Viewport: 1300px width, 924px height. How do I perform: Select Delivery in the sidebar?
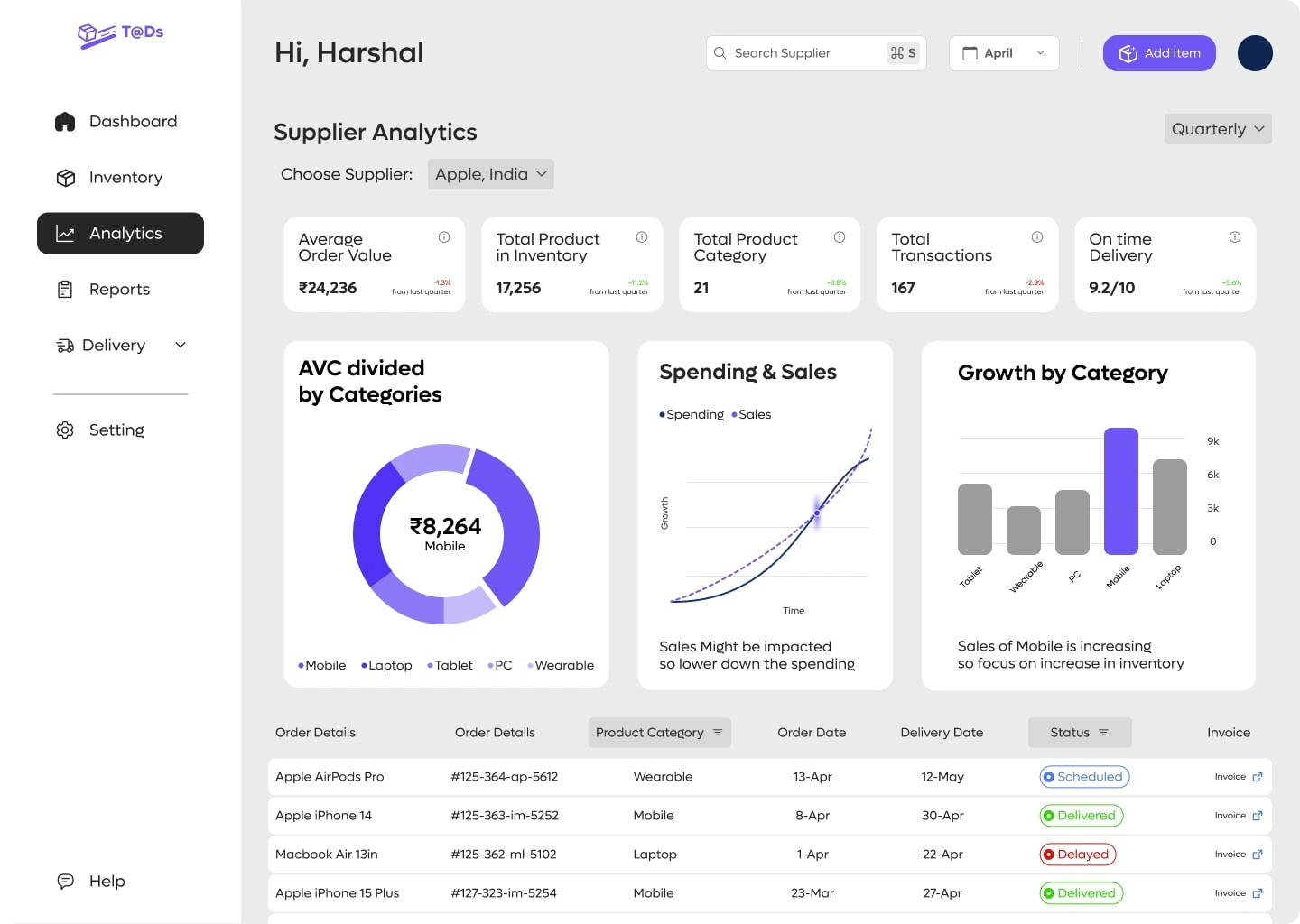point(113,346)
